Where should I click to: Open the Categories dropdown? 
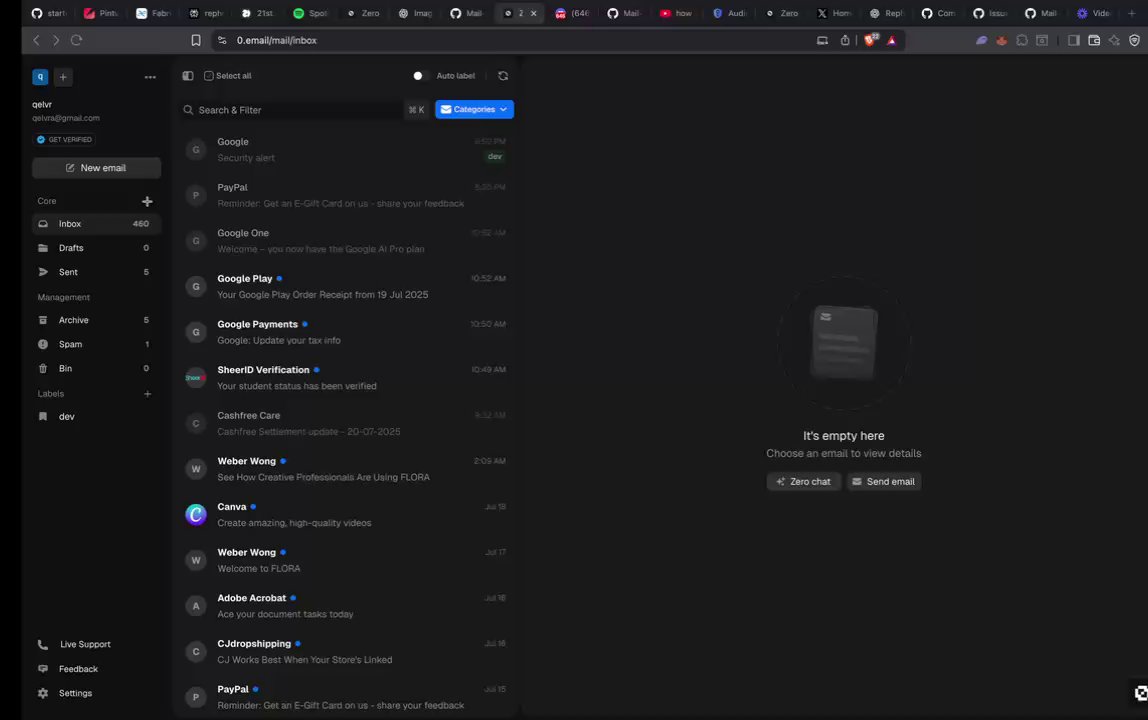(x=474, y=109)
